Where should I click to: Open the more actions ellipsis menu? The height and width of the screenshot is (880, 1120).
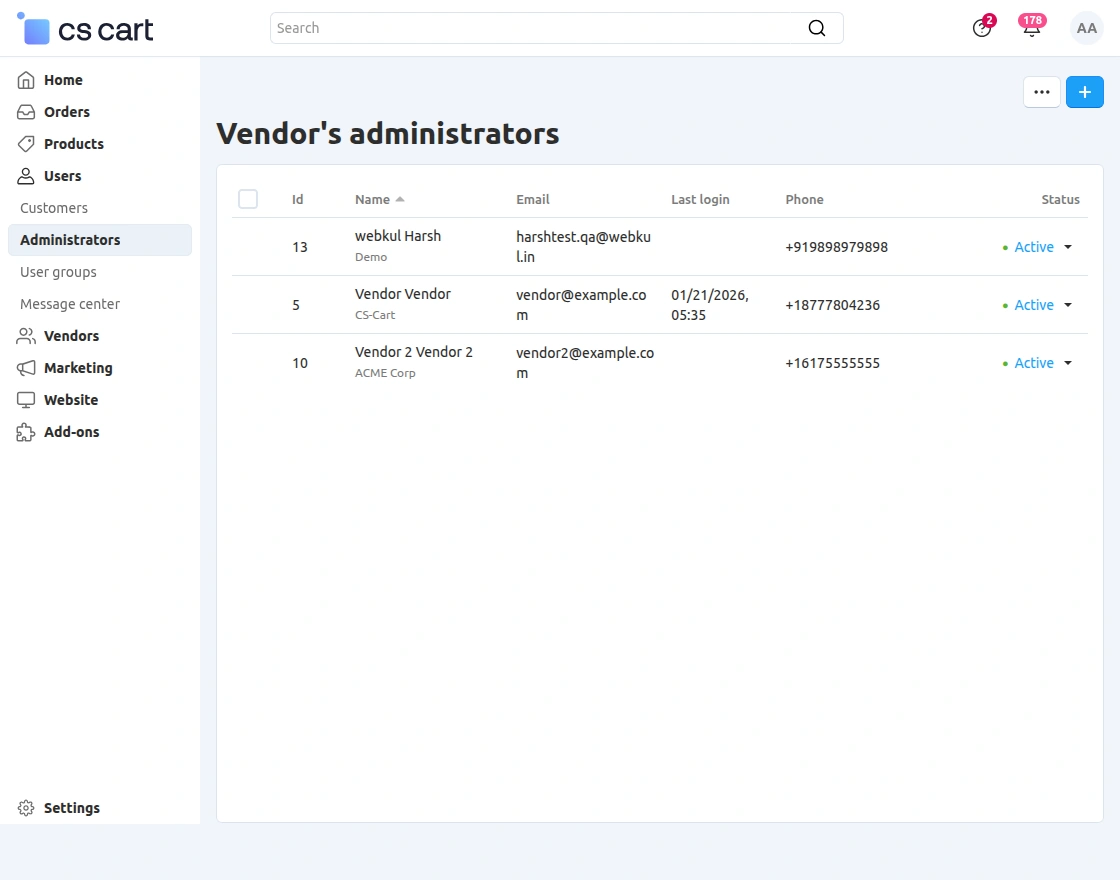tap(1041, 91)
